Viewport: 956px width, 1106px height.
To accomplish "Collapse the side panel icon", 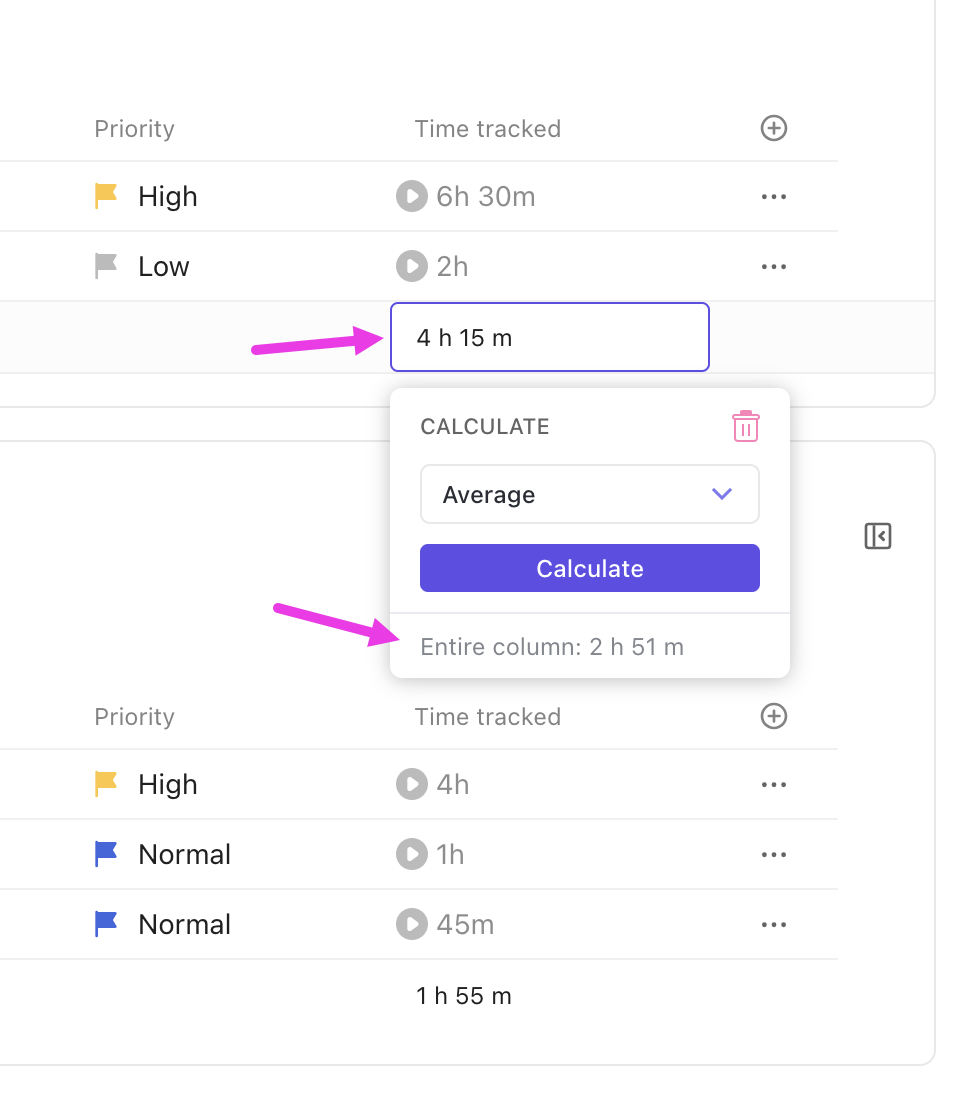I will [878, 536].
